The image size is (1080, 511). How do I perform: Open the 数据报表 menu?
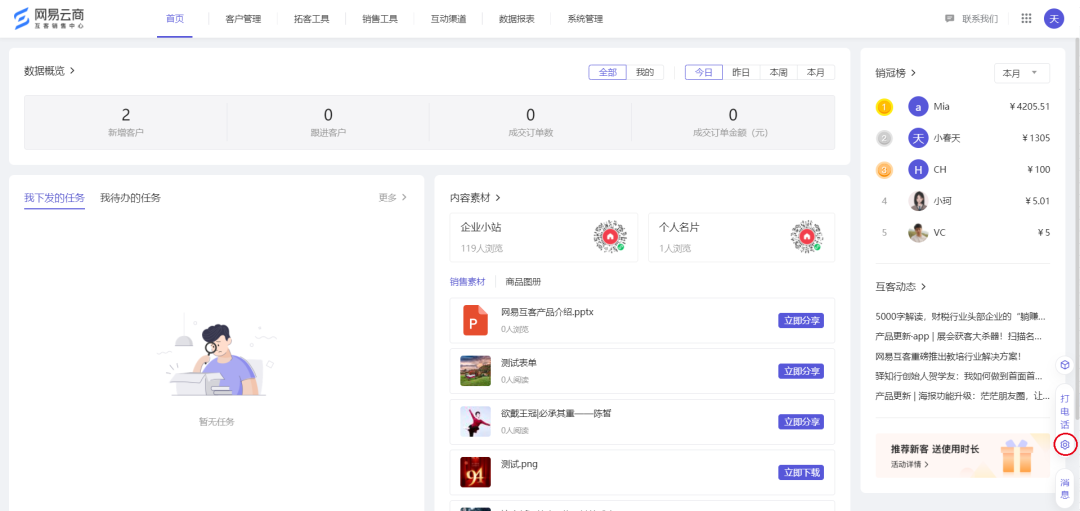pyautogui.click(x=517, y=19)
